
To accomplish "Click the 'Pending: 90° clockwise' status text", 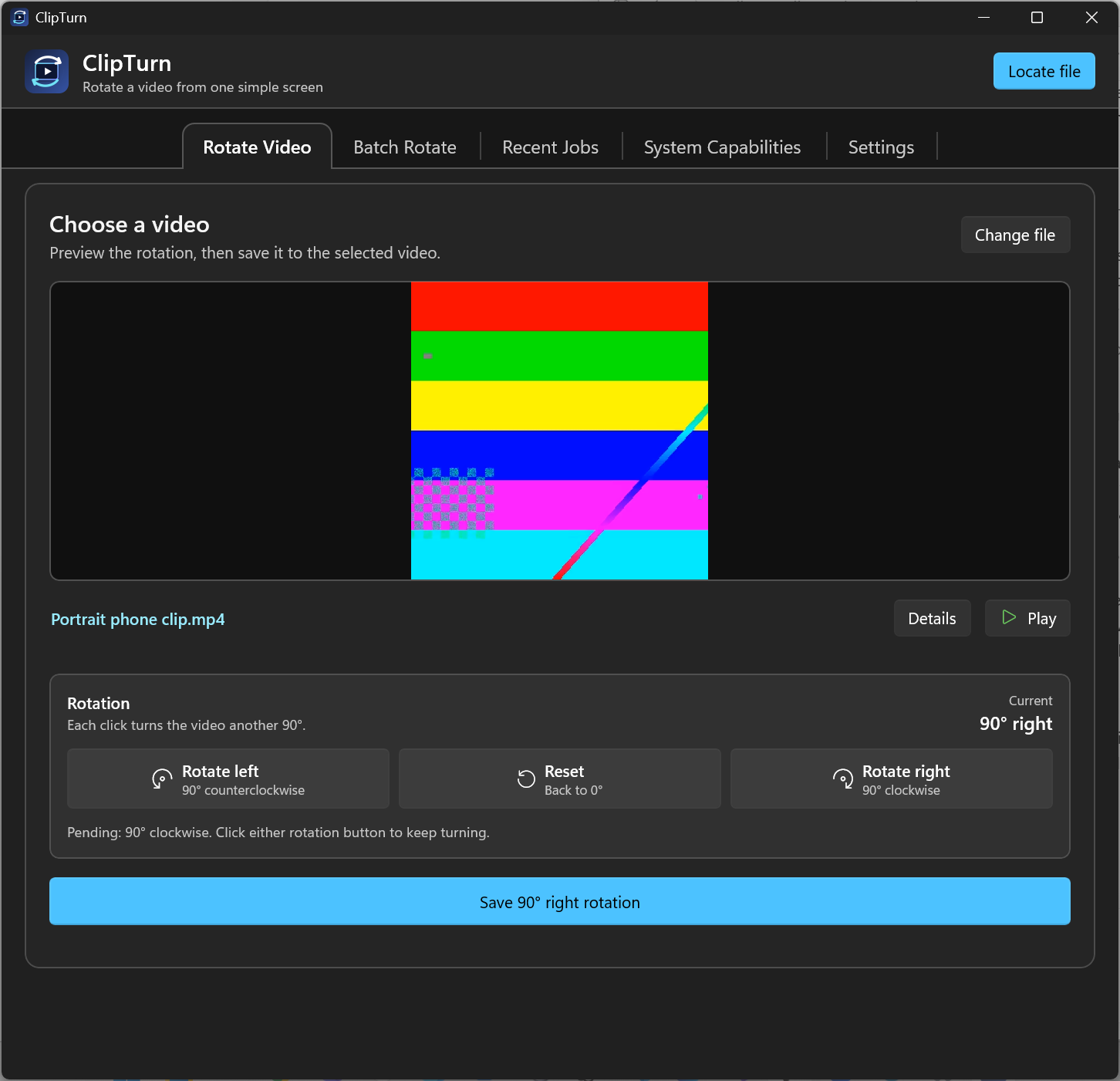I will click(x=278, y=833).
